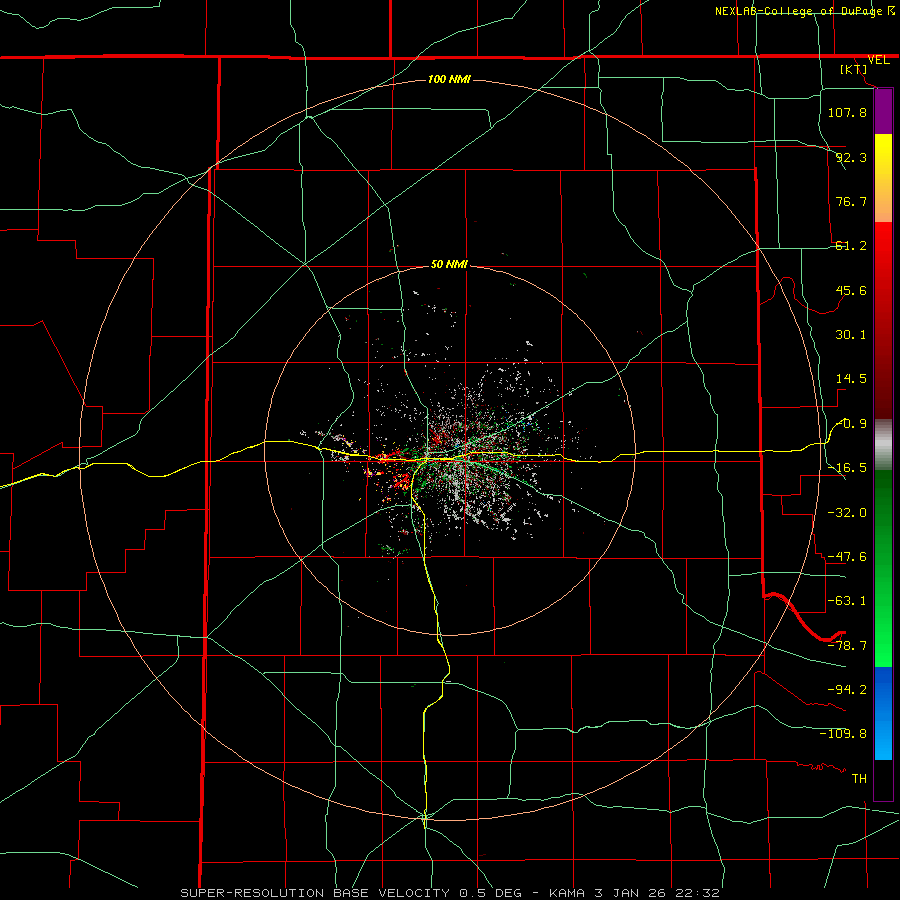900x900 pixels.
Task: Click the 61.2 velocity scale value
Action: (x=851, y=246)
